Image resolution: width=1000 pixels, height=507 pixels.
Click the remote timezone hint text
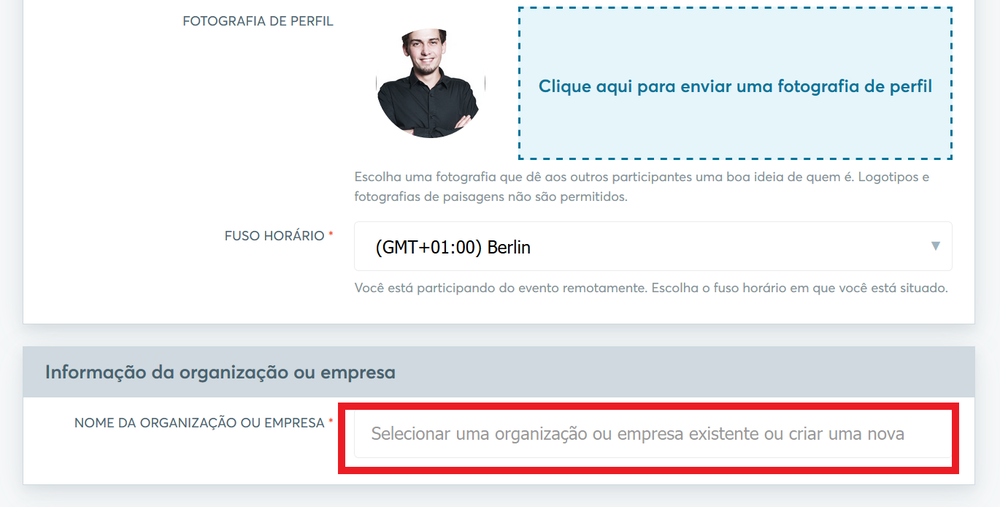coord(651,288)
